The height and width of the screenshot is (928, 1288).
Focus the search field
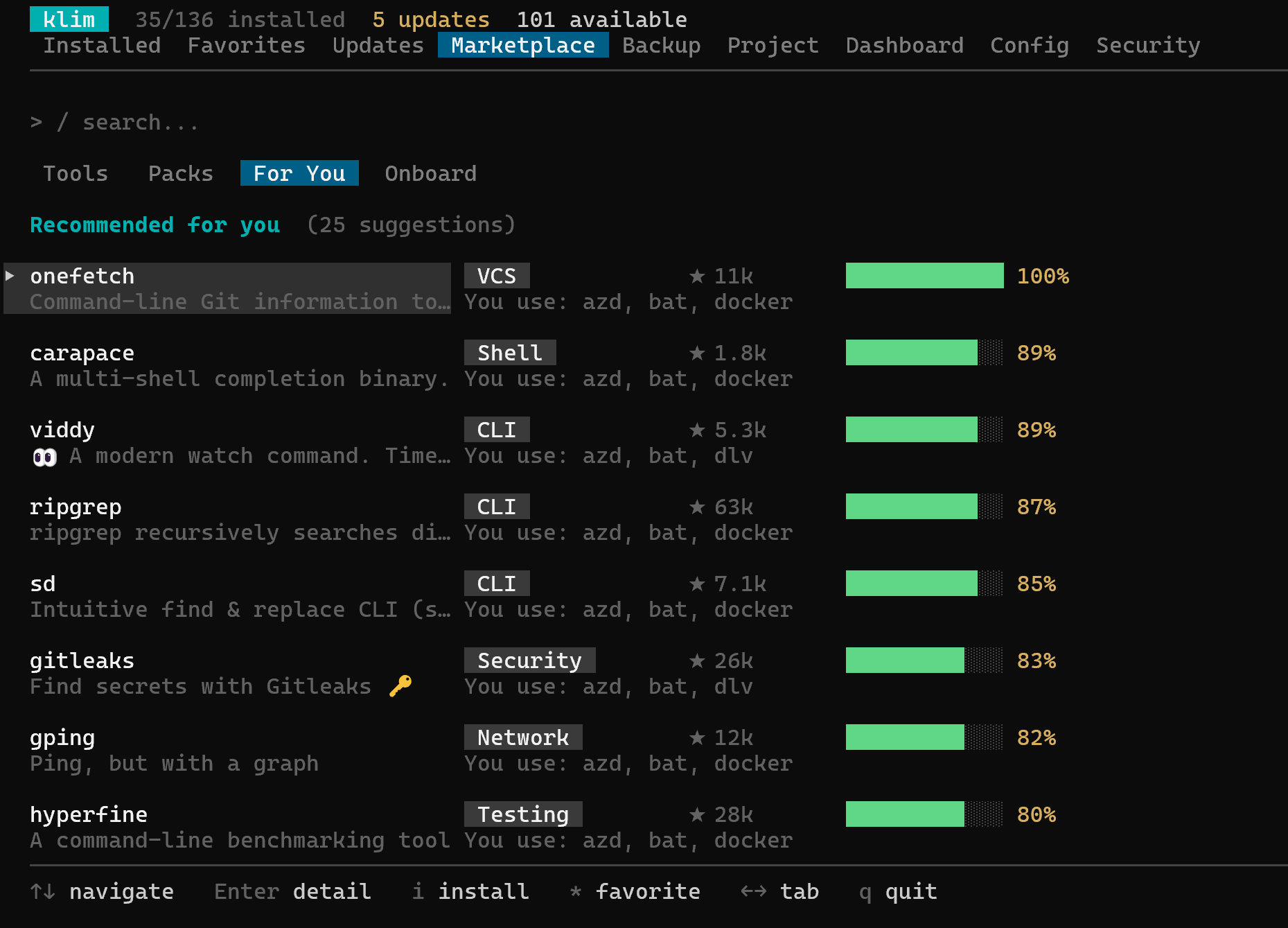click(141, 123)
